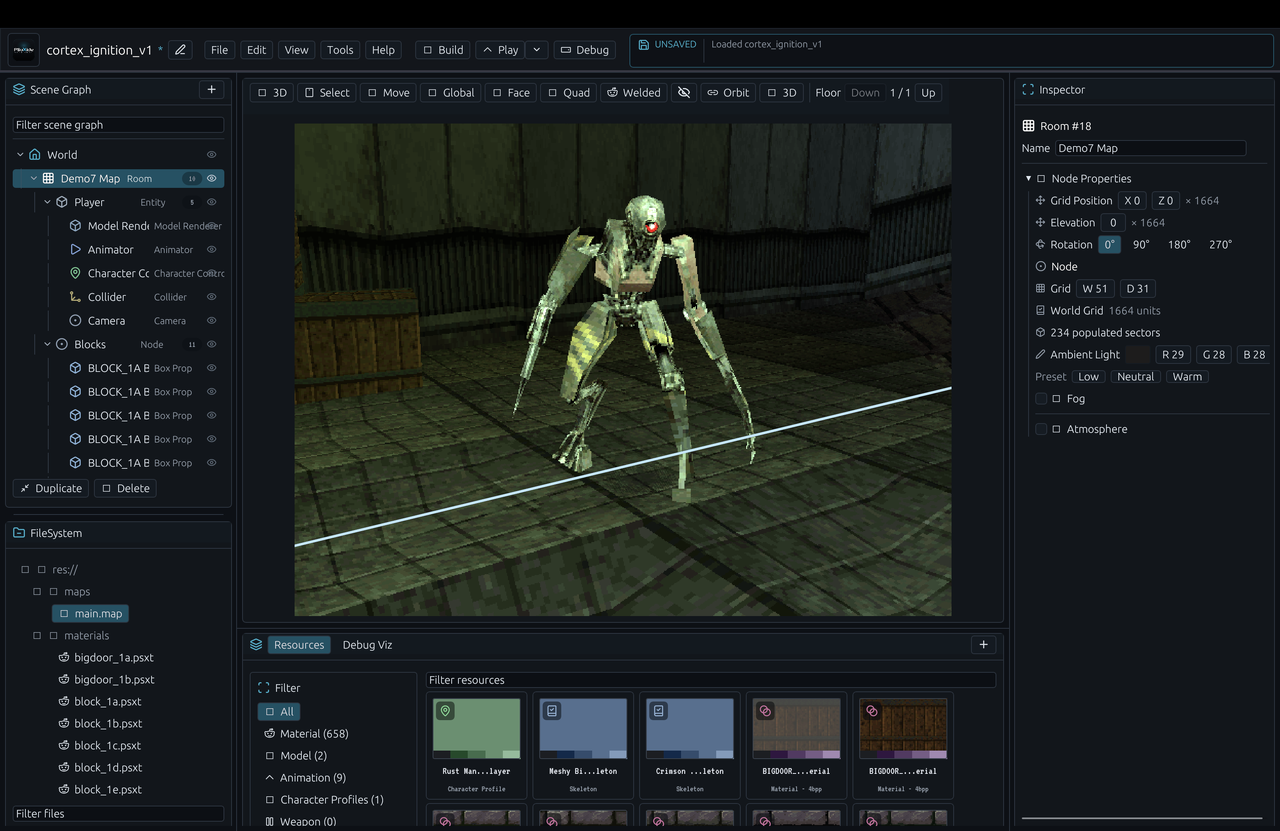Click the FileSystem folder icon
The height and width of the screenshot is (831, 1280).
click(19, 533)
